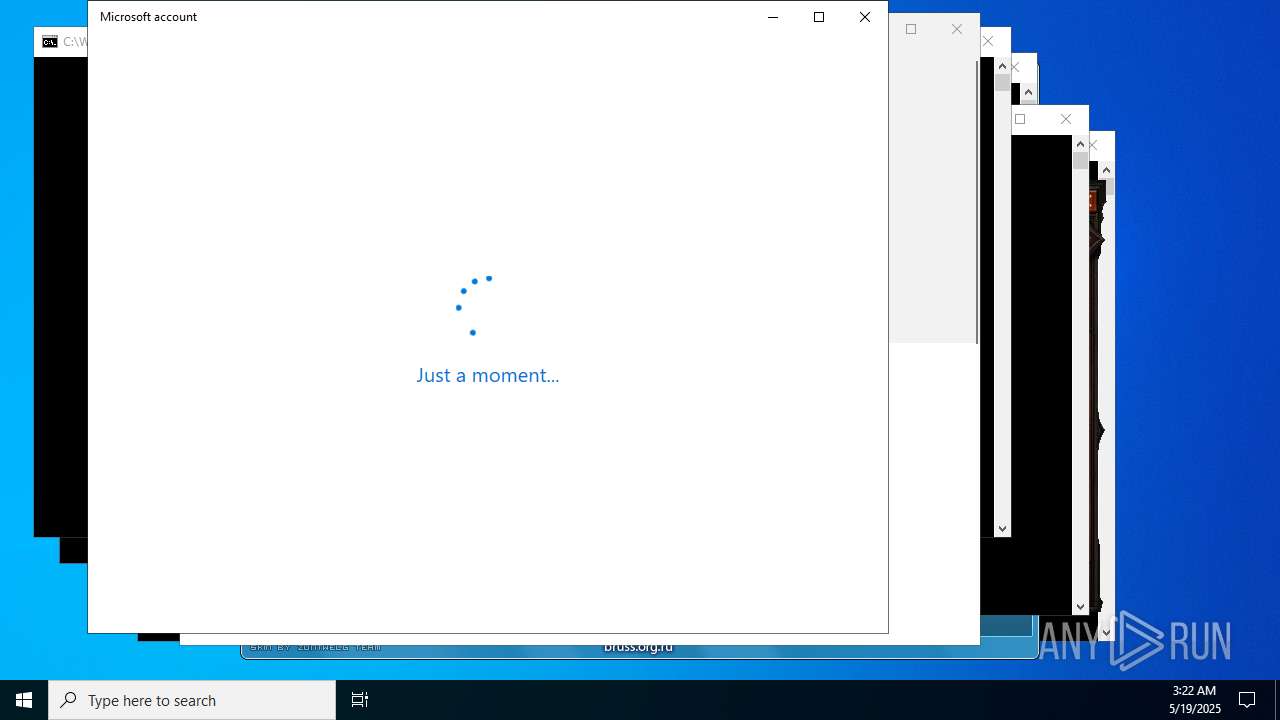
Task: Open the Windows Start menu
Action: [24, 700]
